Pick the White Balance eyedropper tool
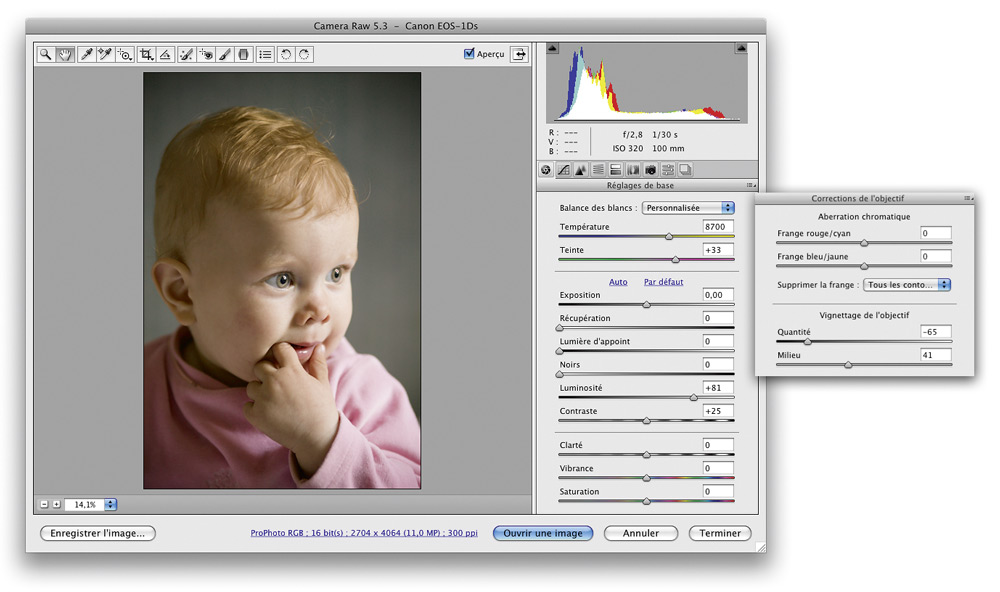Viewport: 1000px width, 592px height. (86, 55)
